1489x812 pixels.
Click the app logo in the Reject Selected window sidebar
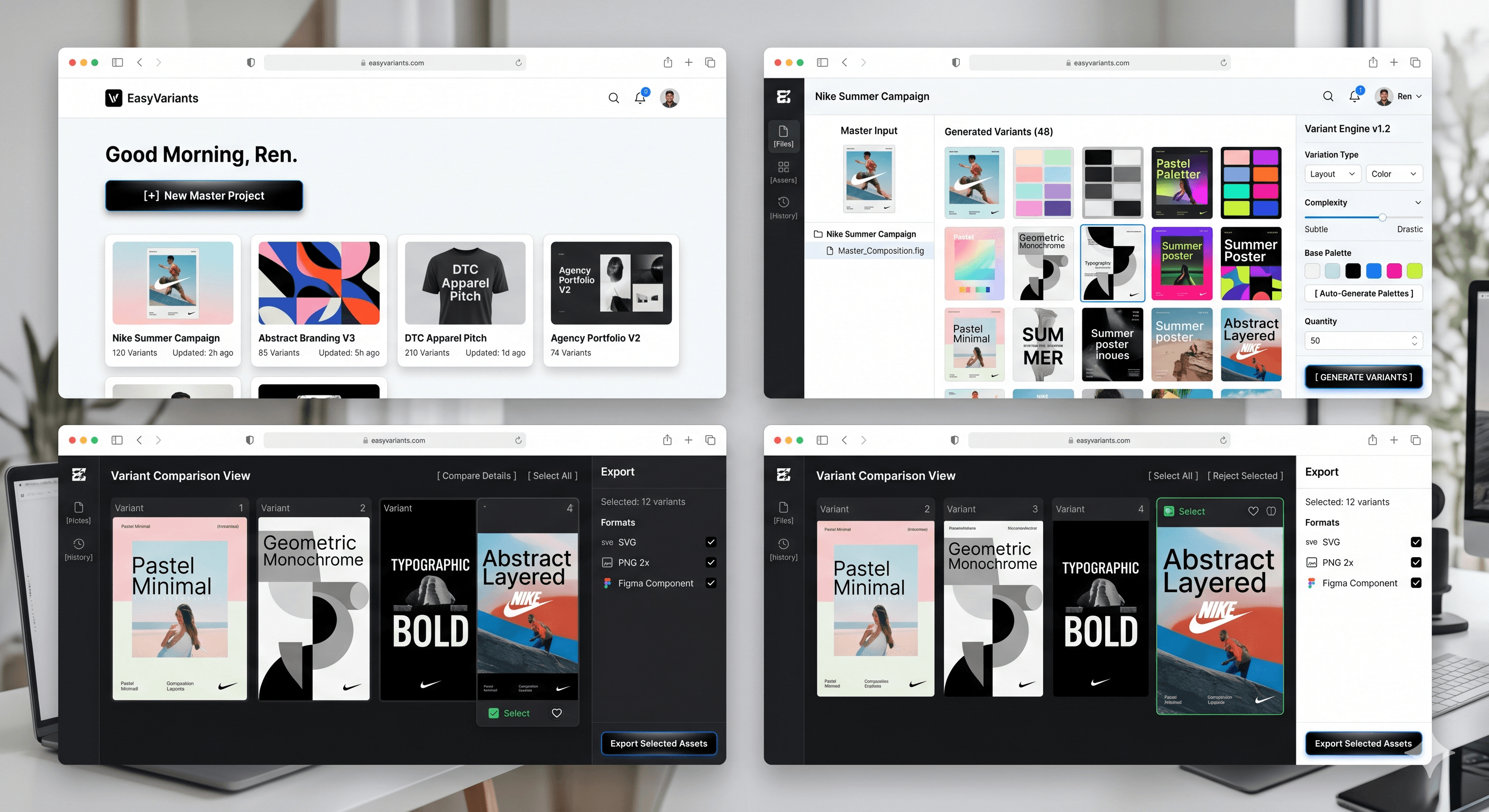tap(784, 475)
